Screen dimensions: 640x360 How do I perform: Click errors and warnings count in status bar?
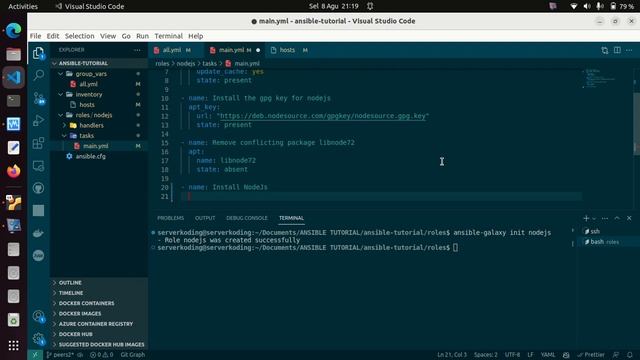[102, 355]
